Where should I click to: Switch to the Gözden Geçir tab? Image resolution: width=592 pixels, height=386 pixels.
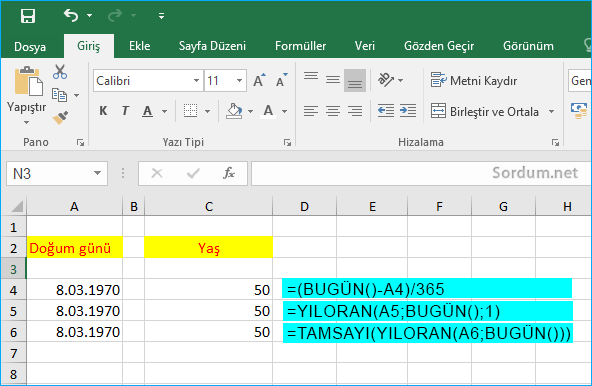coord(439,46)
